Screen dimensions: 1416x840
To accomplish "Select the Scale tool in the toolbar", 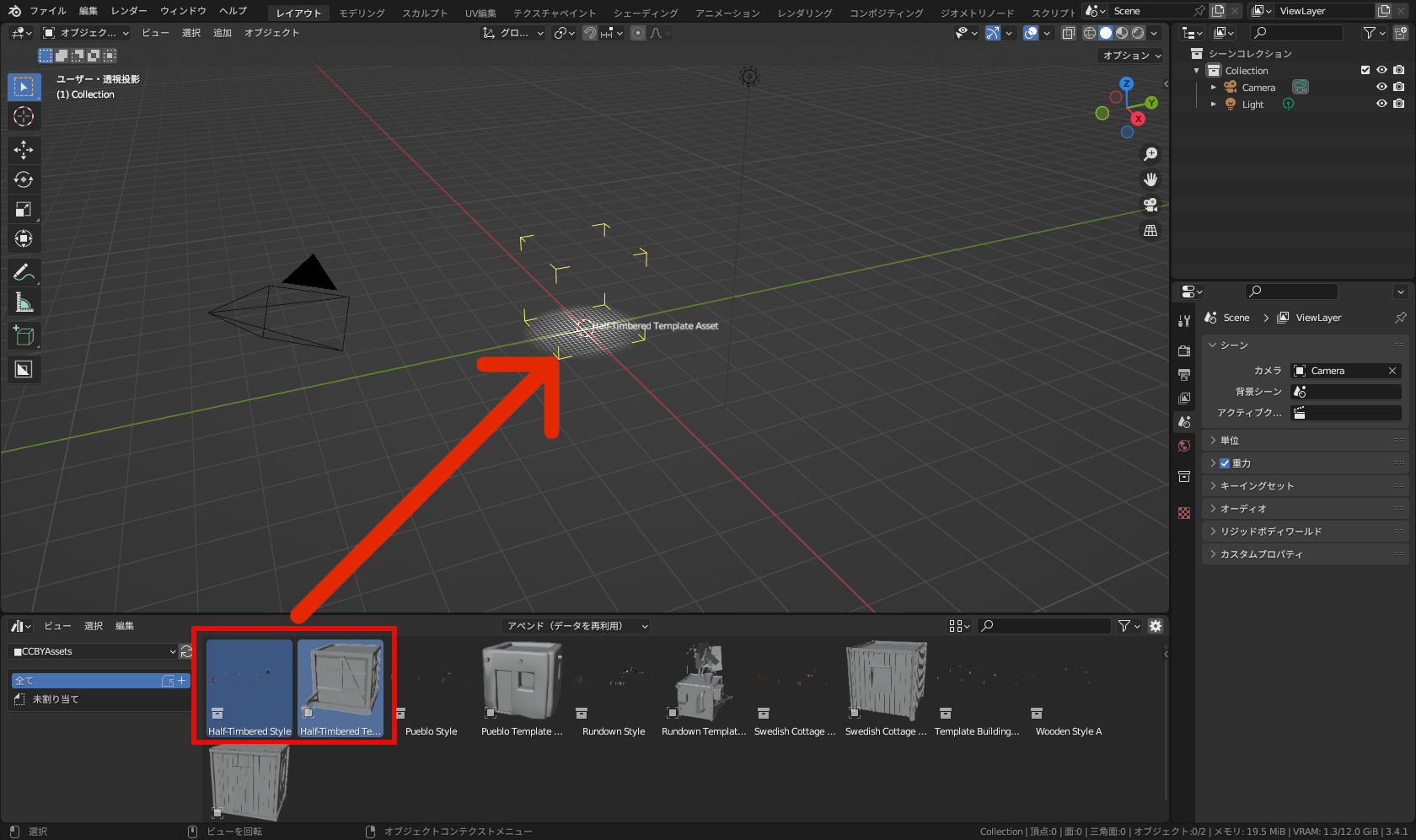I will pos(24,209).
